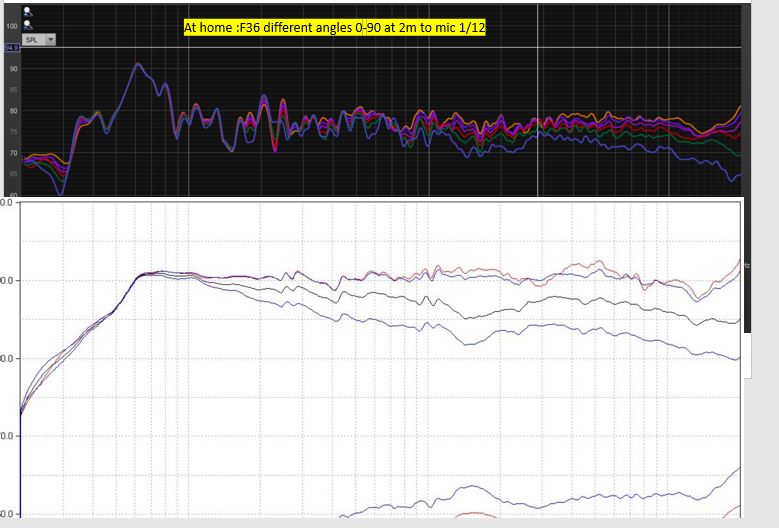Click the upper magnifier zoom icon
779x528 pixels.
26,10
